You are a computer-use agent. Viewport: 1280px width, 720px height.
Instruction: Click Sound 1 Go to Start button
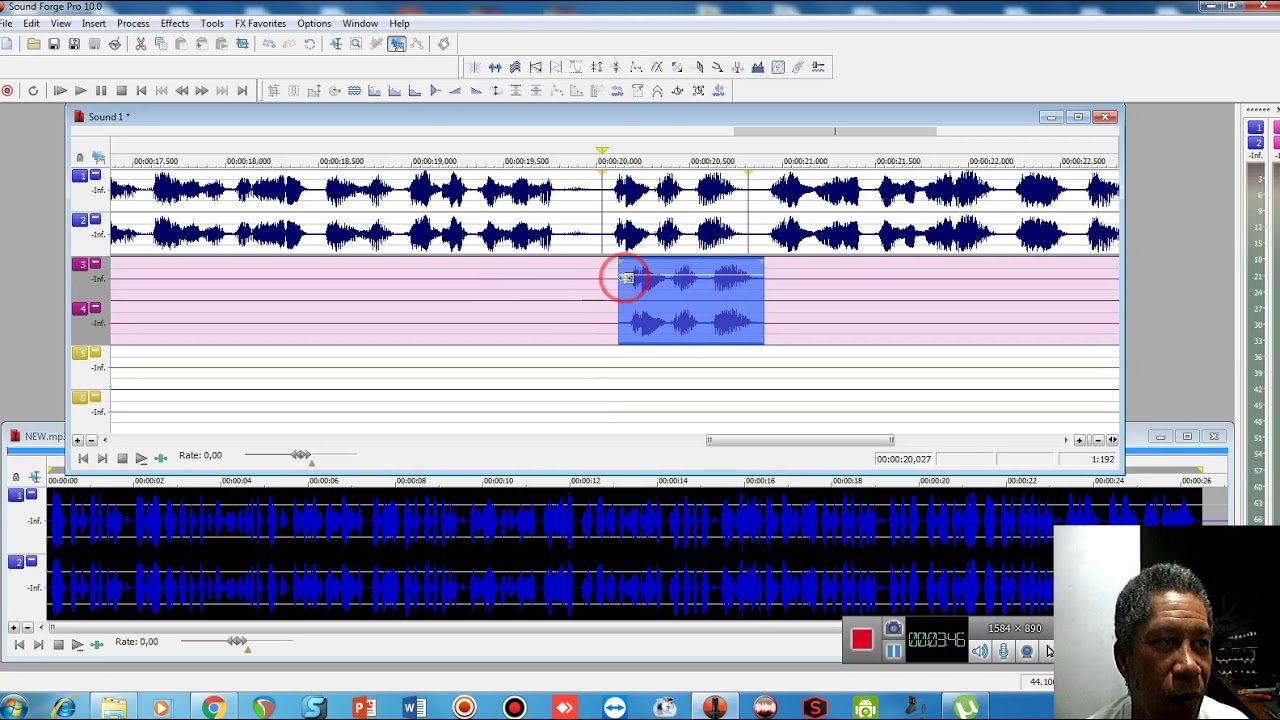[83, 458]
